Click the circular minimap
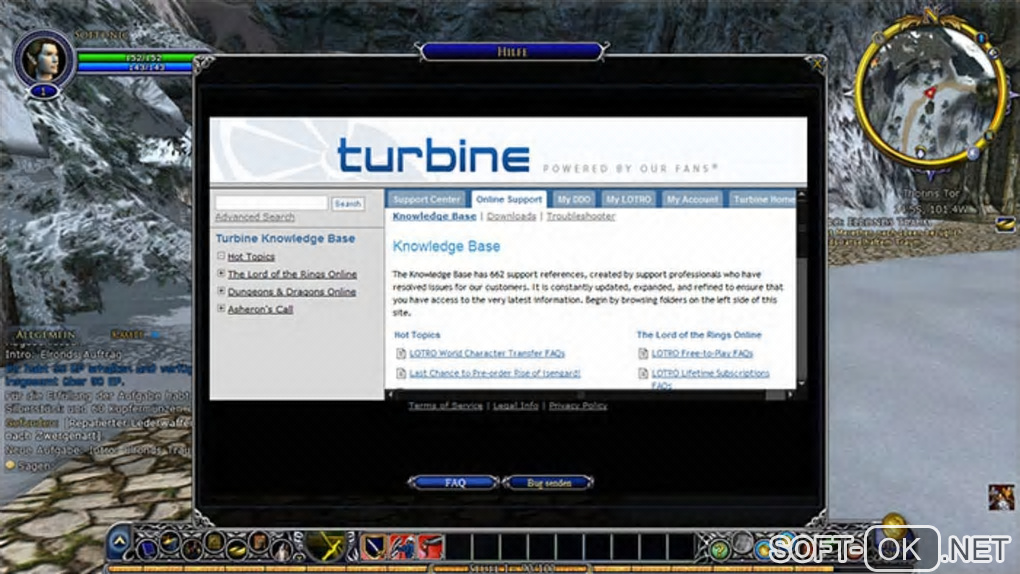Viewport: 1020px width, 574px height. (x=930, y=91)
